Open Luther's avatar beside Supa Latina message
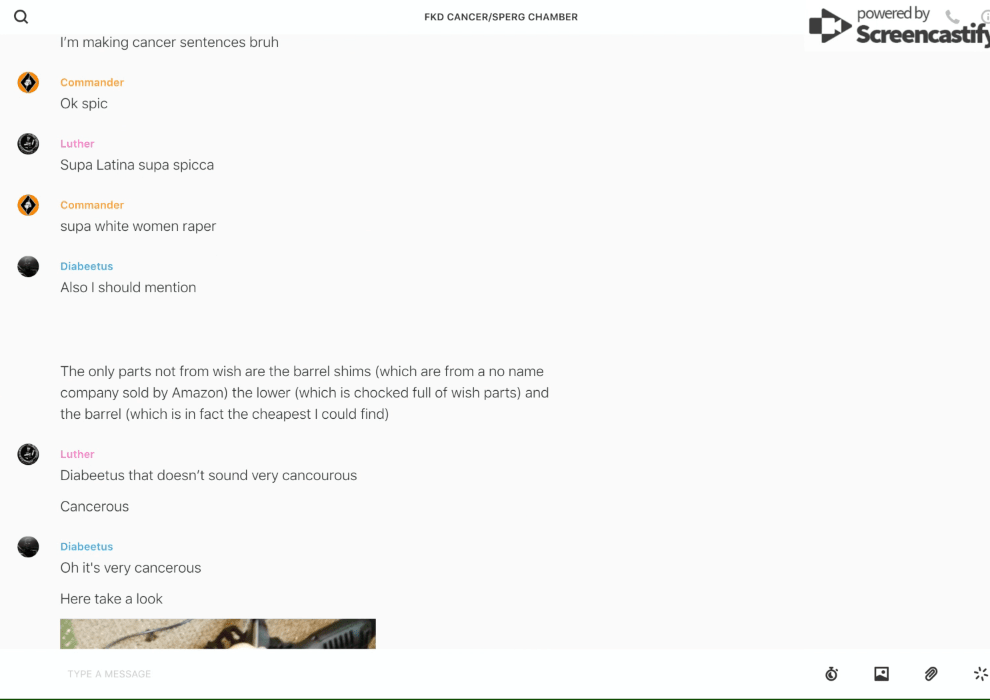Image resolution: width=990 pixels, height=700 pixels. click(x=28, y=144)
